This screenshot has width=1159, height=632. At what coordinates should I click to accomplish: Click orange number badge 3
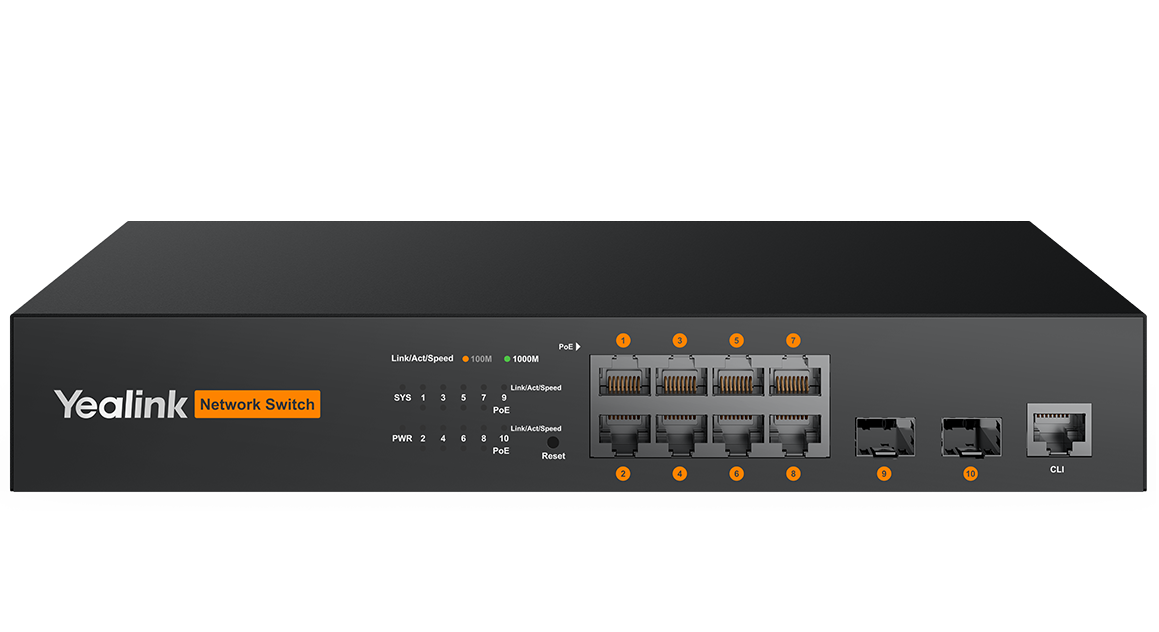coord(680,340)
